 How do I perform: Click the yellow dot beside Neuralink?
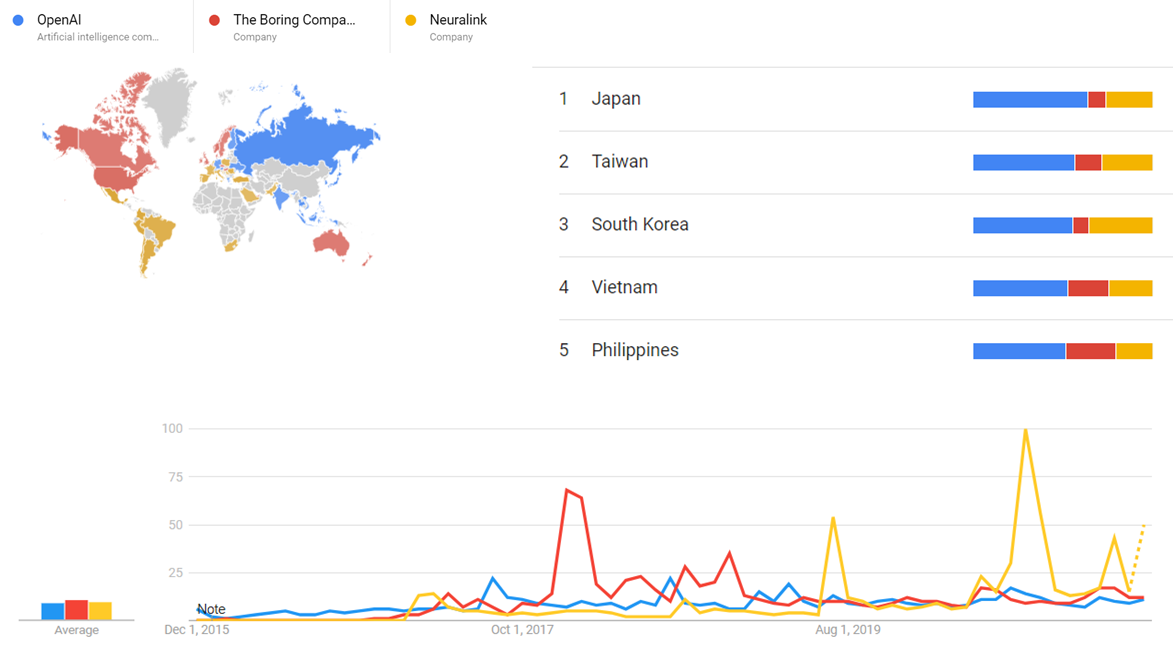click(410, 20)
